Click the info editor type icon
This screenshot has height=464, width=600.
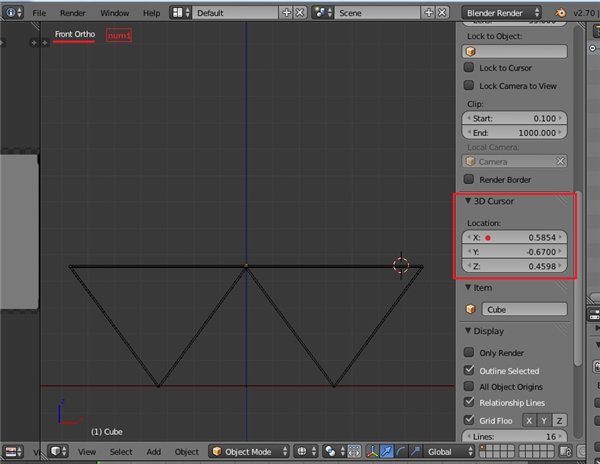pos(12,14)
